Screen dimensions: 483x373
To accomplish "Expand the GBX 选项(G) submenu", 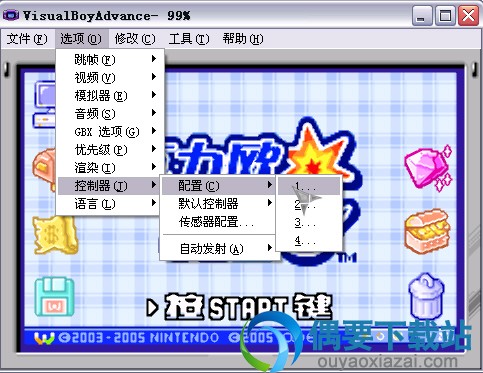I will pos(110,132).
